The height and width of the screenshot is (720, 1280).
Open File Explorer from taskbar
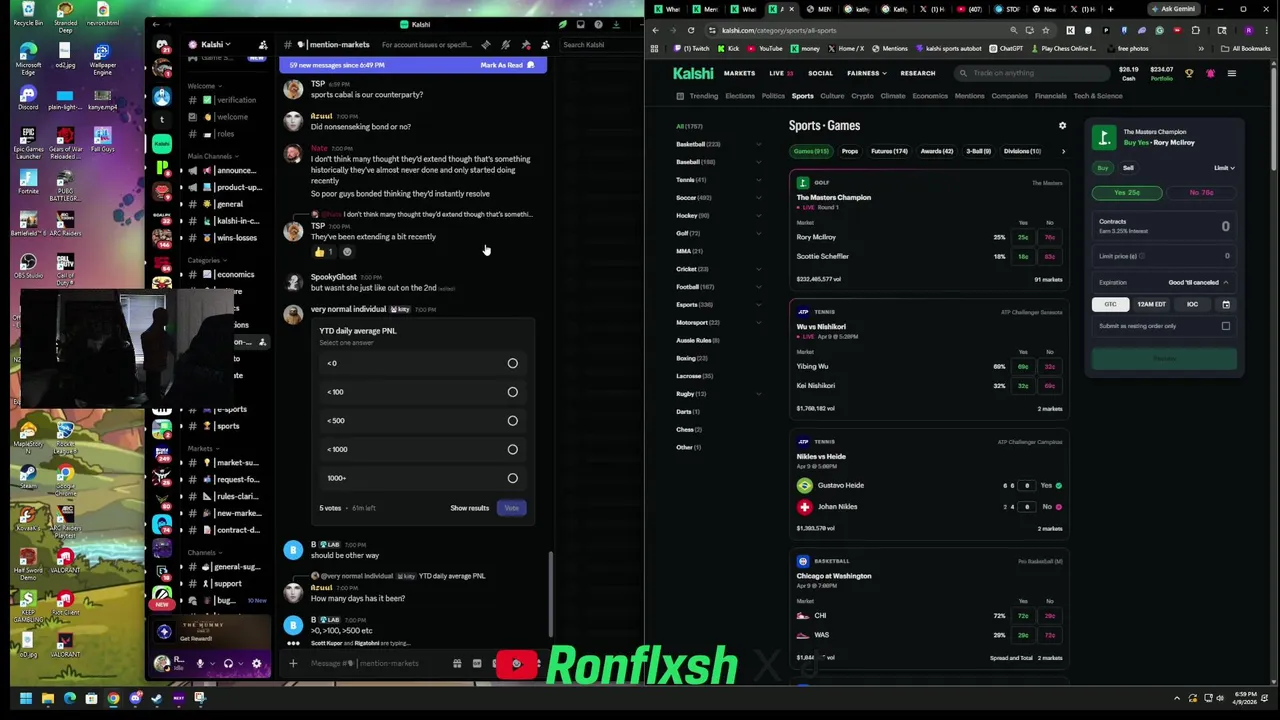coord(47,698)
